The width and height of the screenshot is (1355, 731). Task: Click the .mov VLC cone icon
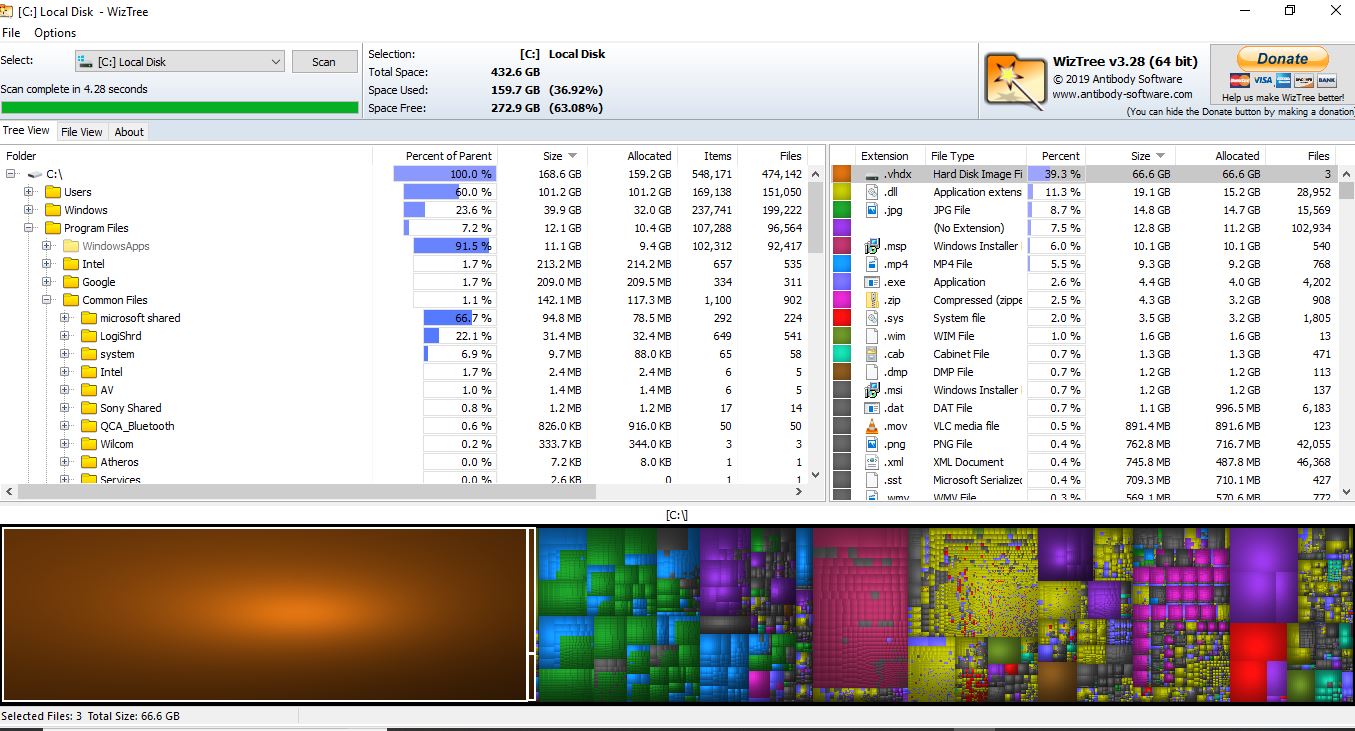tap(871, 426)
